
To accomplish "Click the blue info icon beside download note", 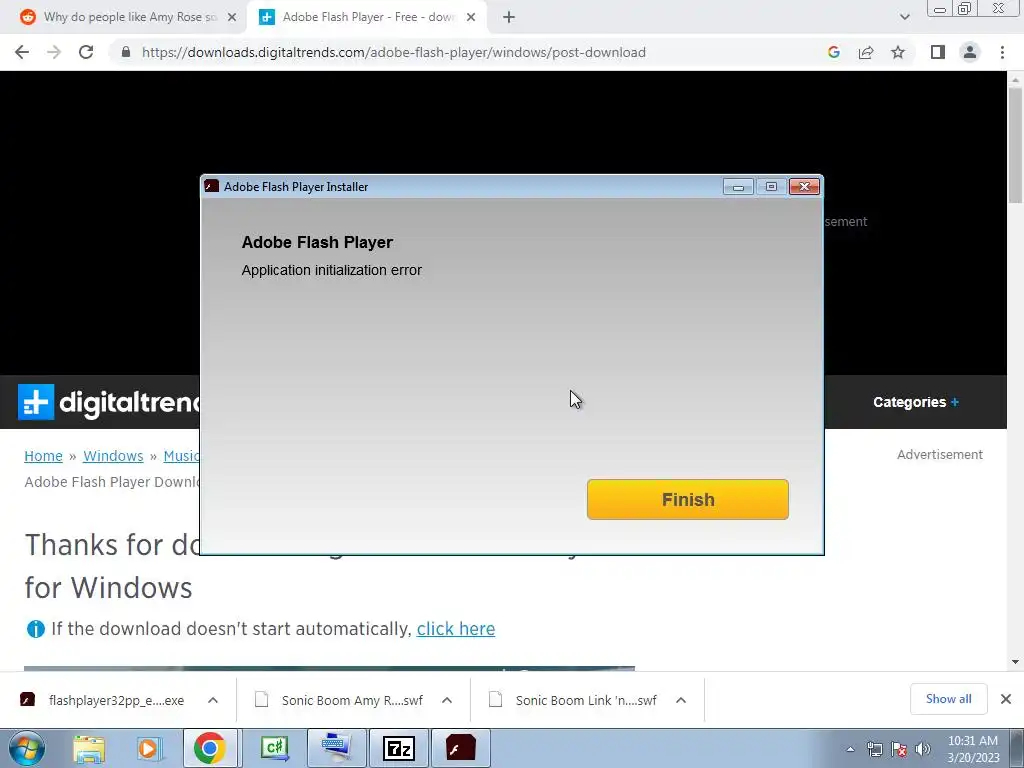I will (35, 629).
